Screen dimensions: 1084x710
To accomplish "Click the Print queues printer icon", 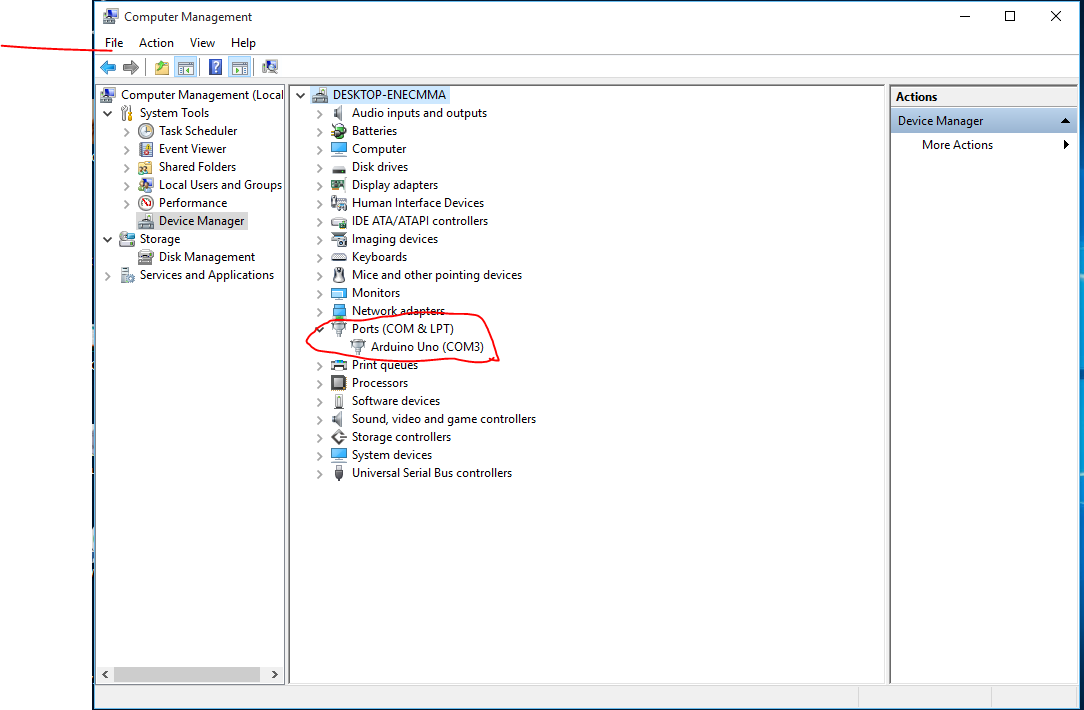I will (339, 364).
